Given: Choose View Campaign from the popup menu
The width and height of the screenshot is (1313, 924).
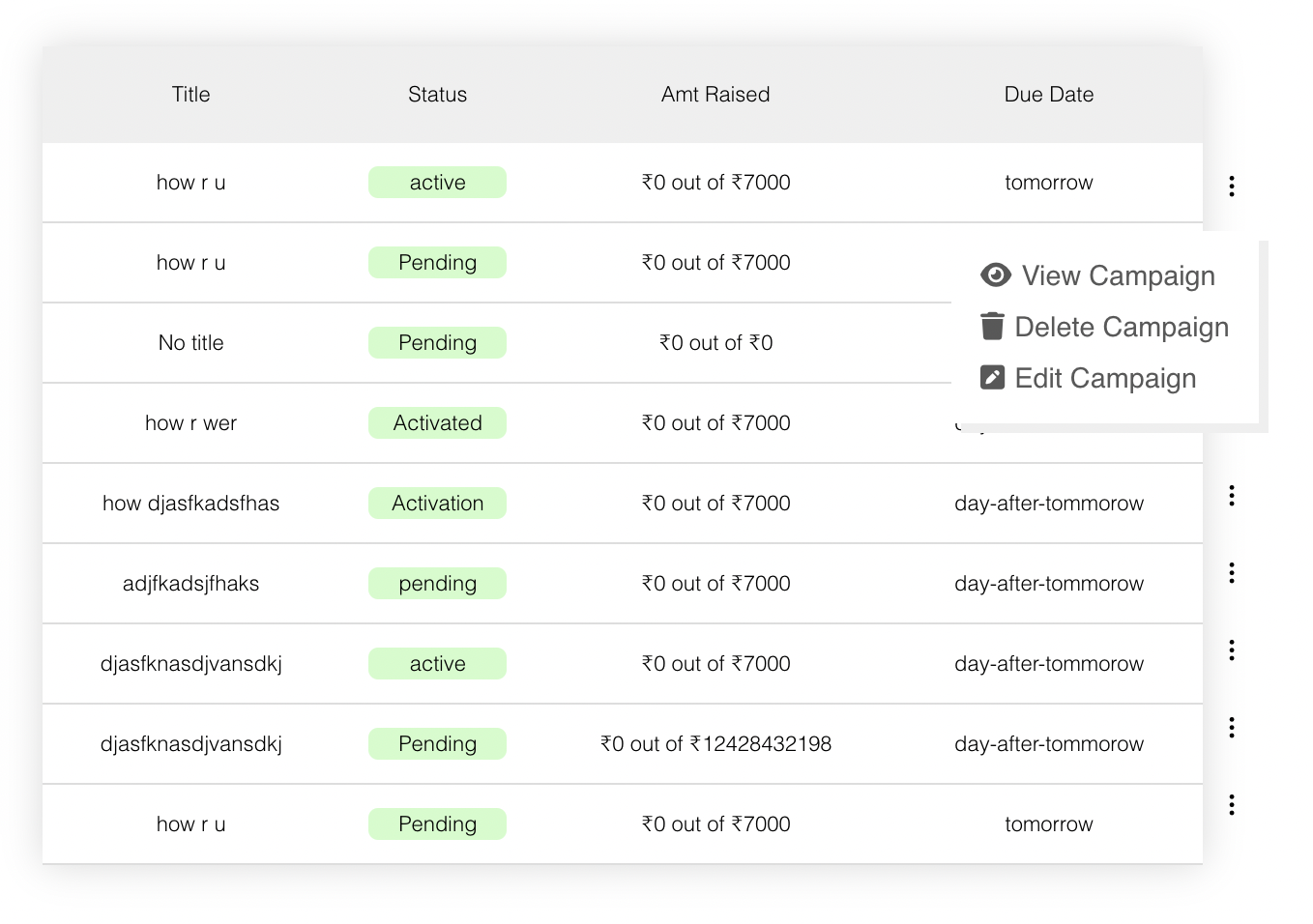Looking at the screenshot, I should point(1097,275).
